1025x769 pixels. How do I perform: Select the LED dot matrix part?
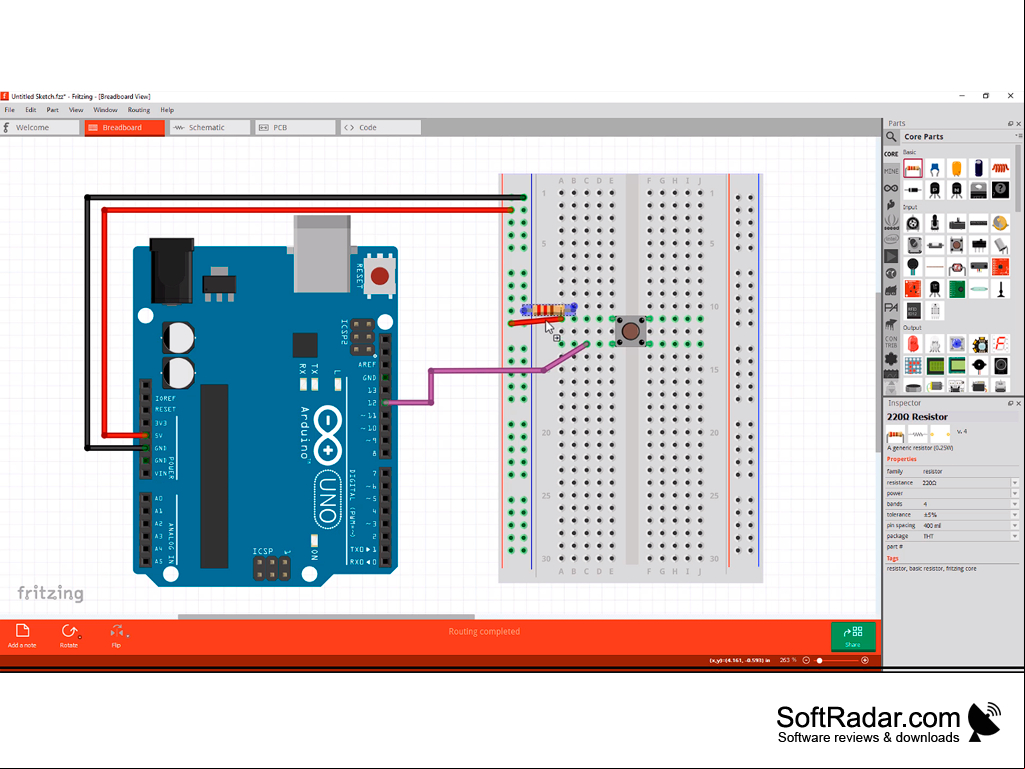[913, 366]
